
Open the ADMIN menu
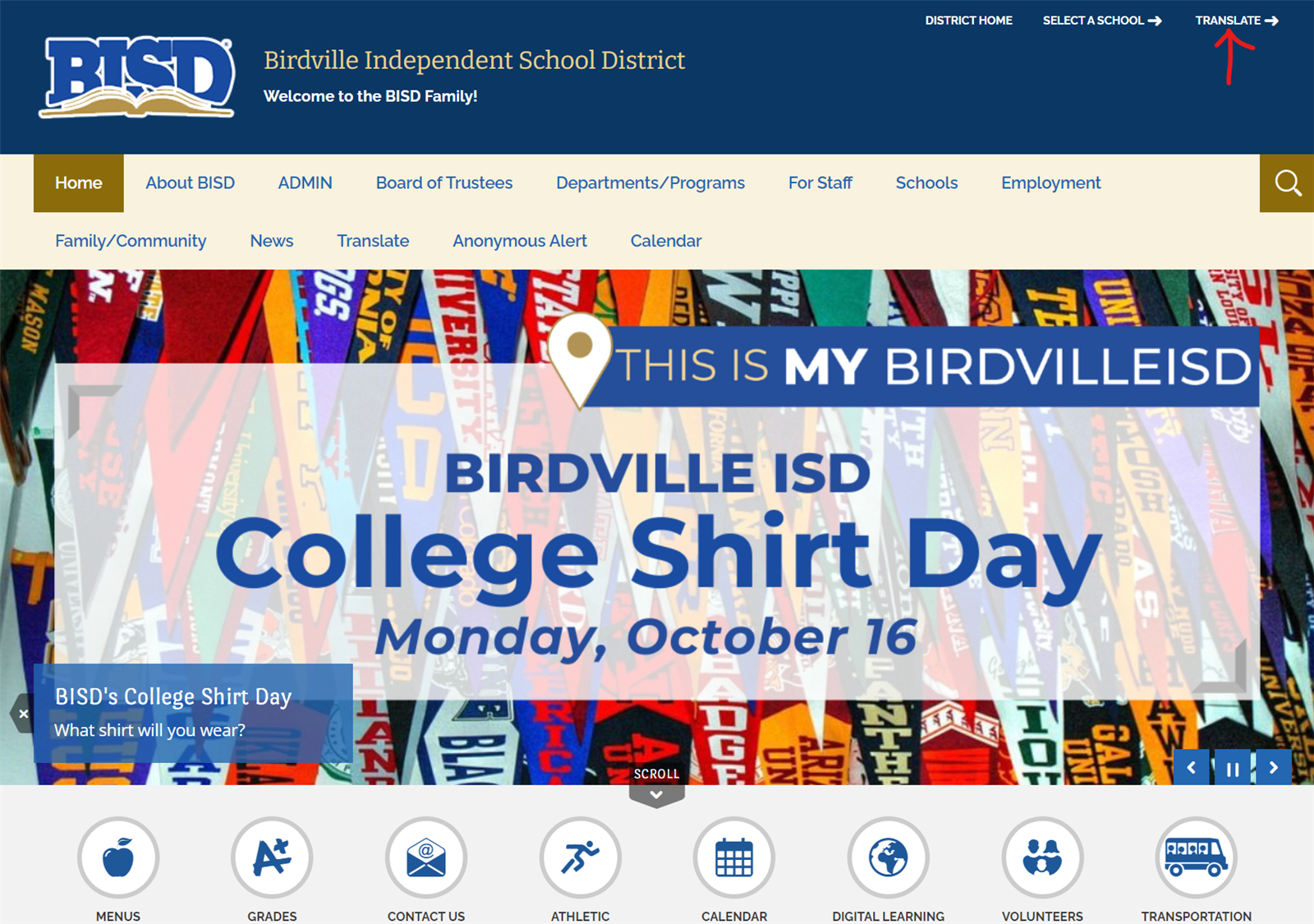[x=306, y=183]
